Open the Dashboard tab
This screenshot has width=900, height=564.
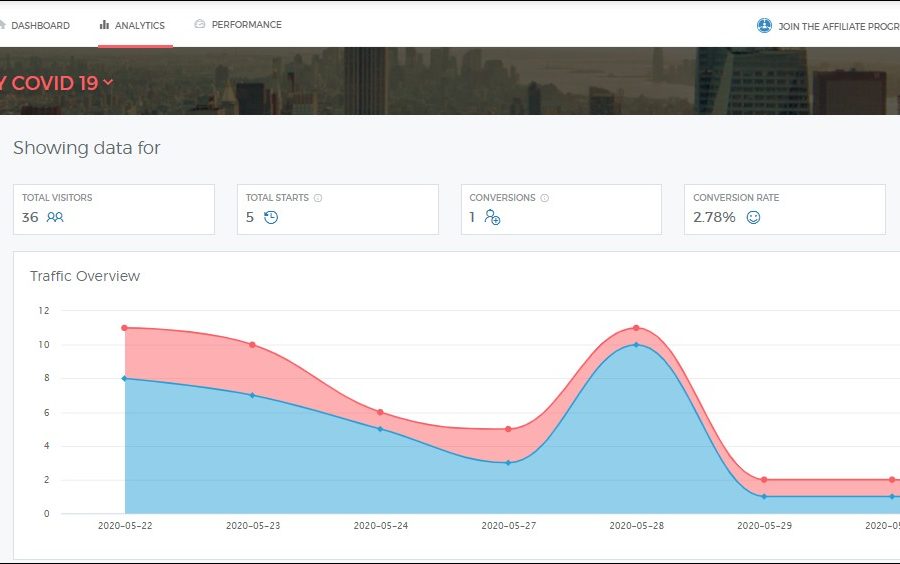pos(40,25)
